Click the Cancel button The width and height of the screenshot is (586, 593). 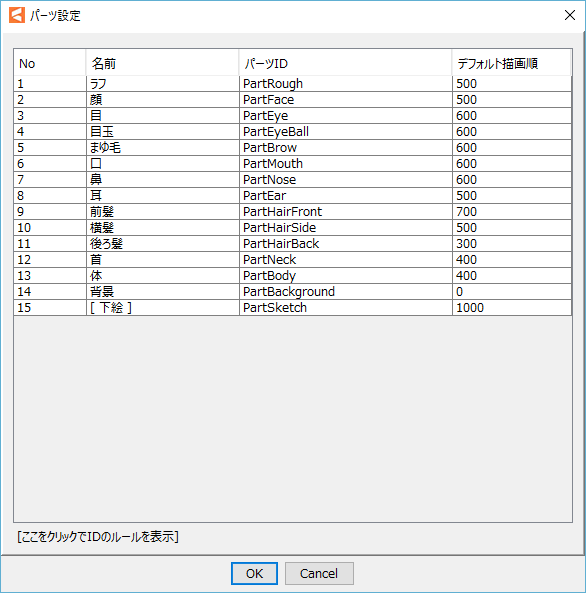(319, 573)
